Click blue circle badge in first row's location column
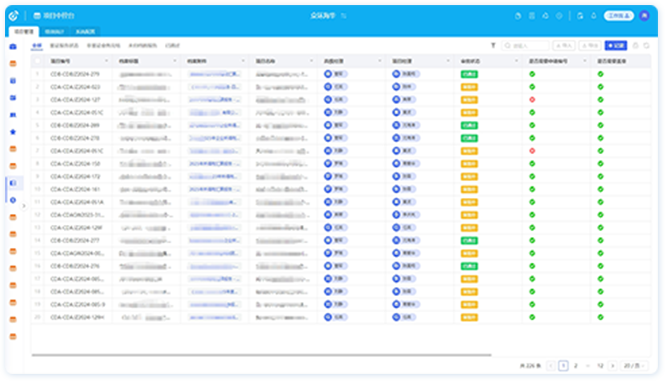The image size is (665, 381). (x=328, y=74)
